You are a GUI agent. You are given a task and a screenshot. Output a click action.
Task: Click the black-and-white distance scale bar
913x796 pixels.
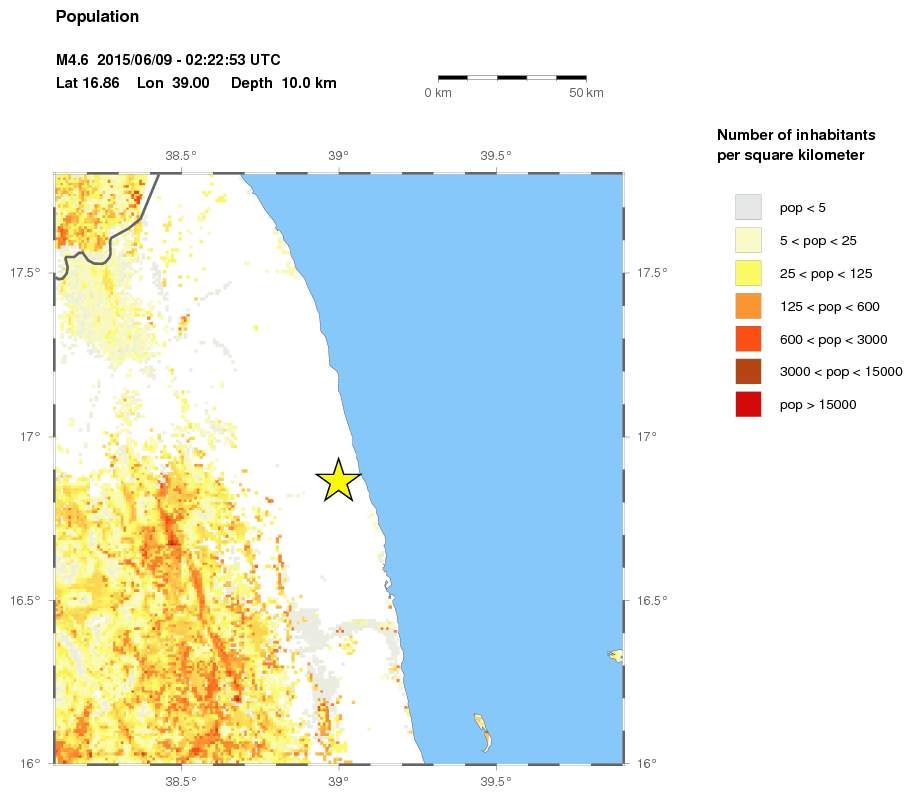pos(512,77)
